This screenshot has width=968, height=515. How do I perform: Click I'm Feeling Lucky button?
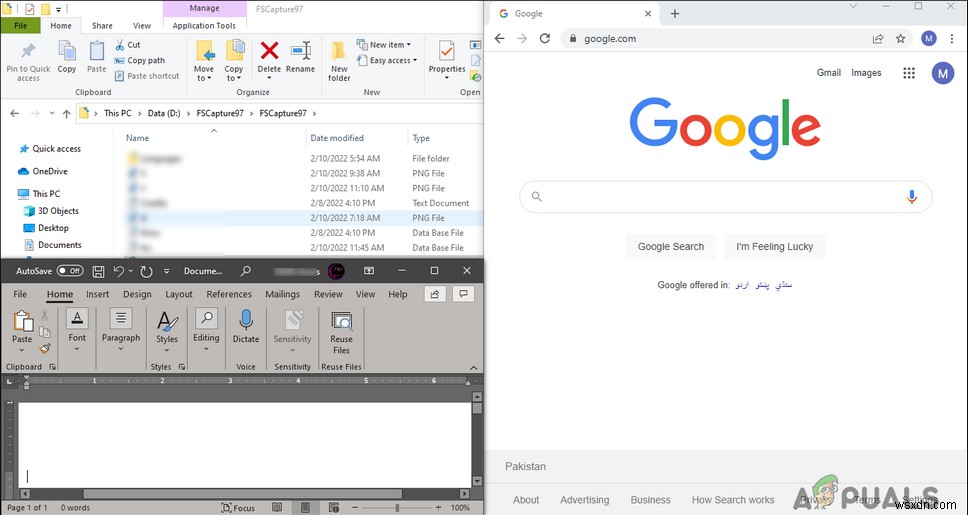774,246
